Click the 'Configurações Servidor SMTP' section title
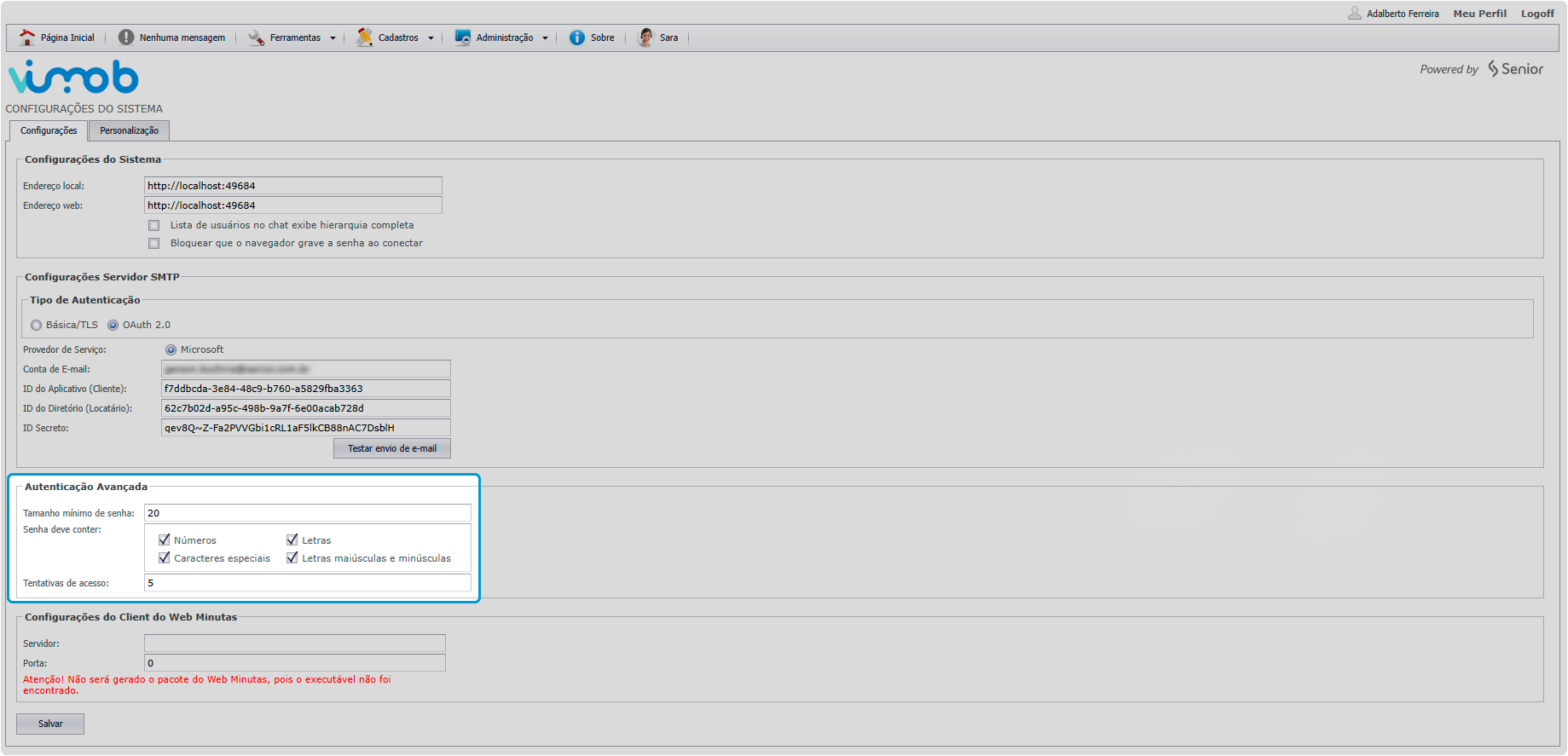The image size is (1568, 756). (102, 277)
